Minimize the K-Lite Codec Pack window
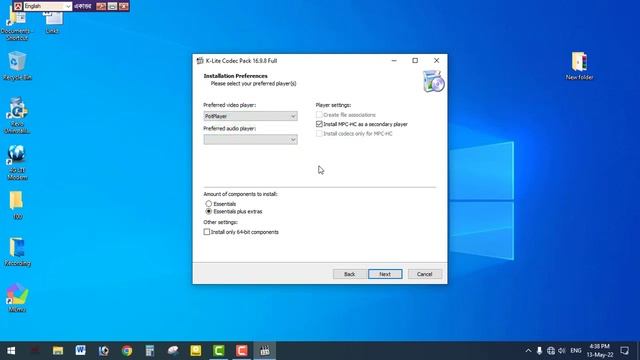The width and height of the screenshot is (640, 360). pos(394,60)
